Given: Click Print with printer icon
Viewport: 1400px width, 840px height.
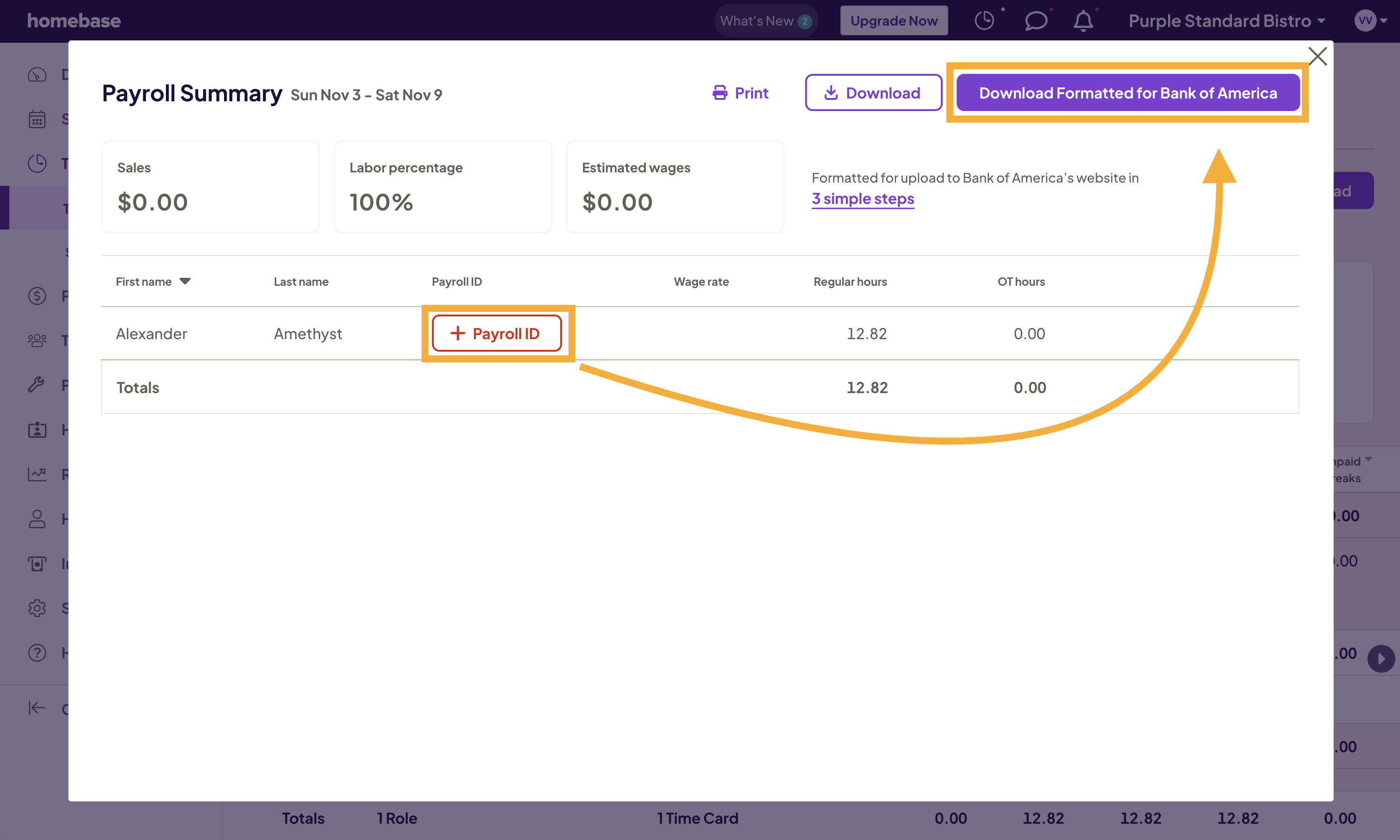Looking at the screenshot, I should (740, 93).
